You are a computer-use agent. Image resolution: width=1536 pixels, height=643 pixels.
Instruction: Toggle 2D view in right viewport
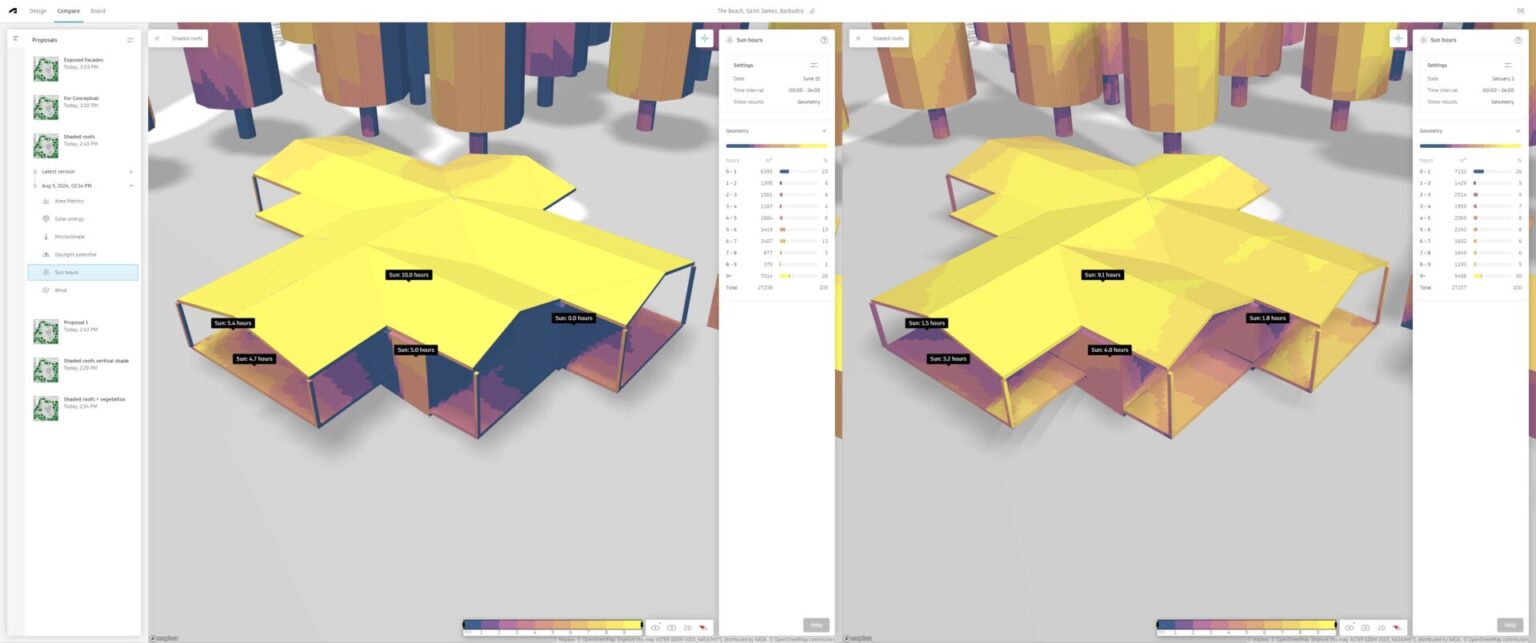click(x=1381, y=627)
